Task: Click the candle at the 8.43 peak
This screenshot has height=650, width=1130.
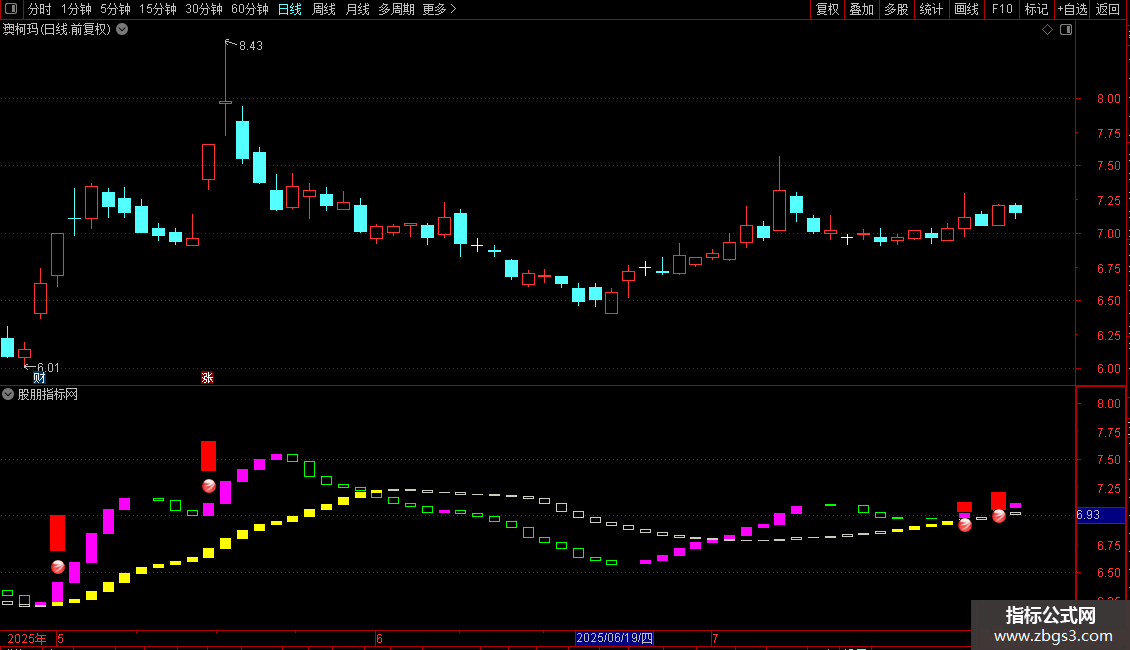Action: (225, 102)
